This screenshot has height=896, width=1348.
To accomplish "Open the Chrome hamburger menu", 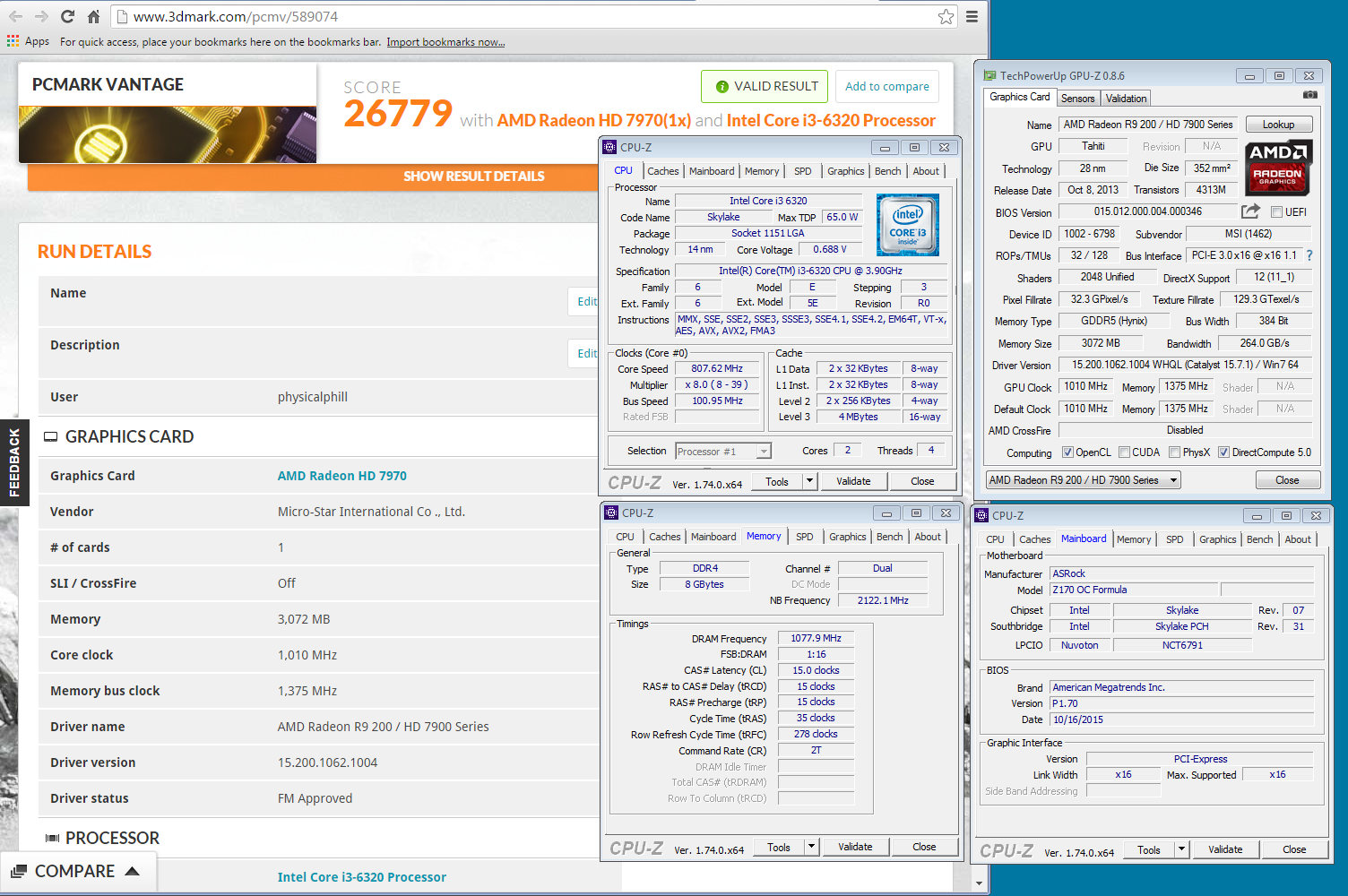I will click(972, 16).
